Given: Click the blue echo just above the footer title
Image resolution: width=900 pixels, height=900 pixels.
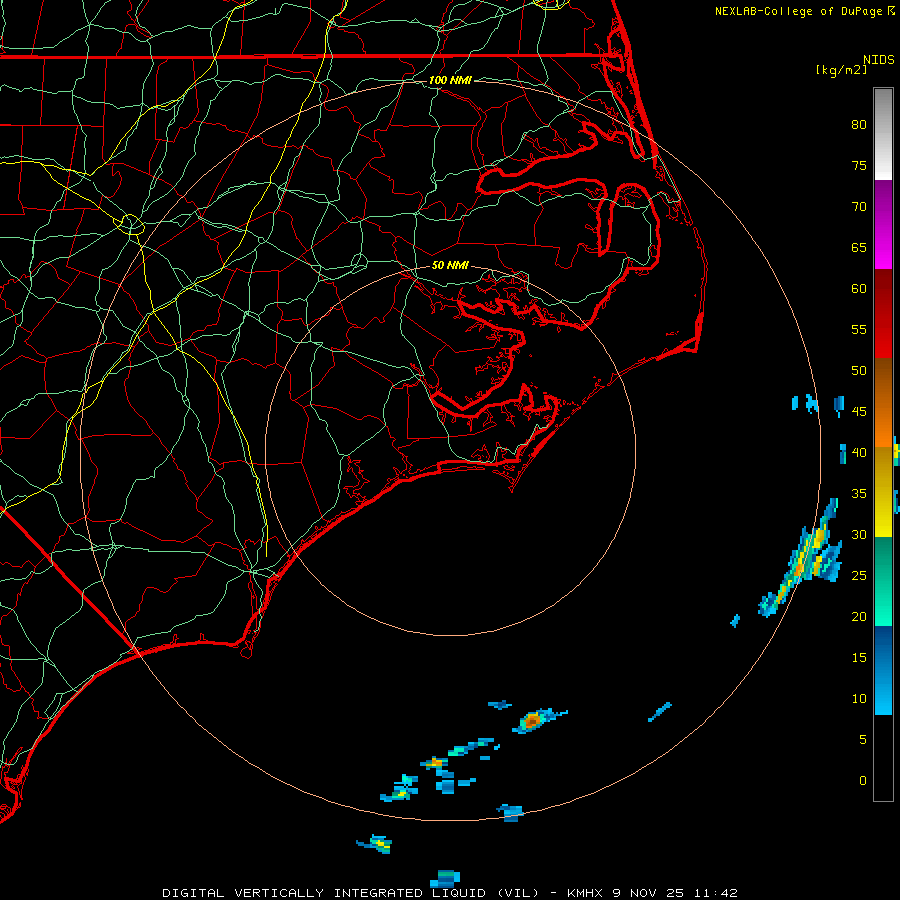Looking at the screenshot, I should (445, 878).
